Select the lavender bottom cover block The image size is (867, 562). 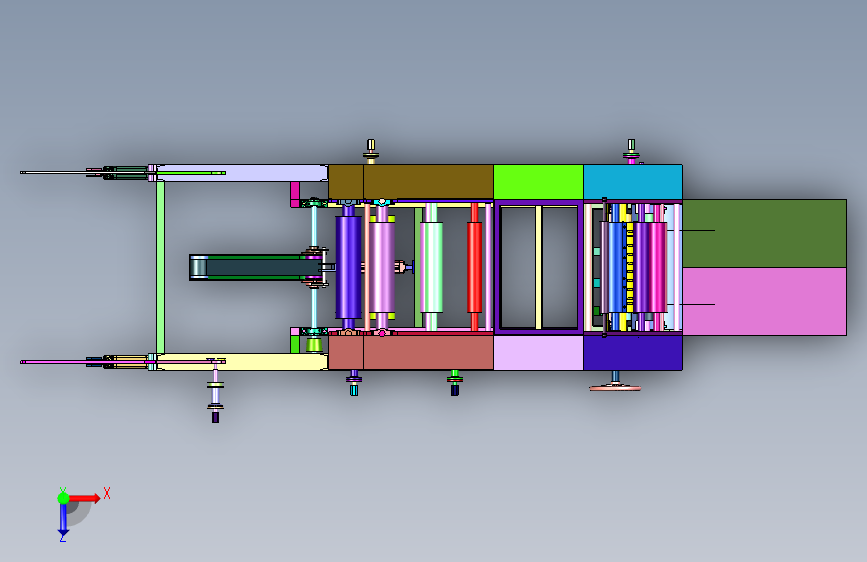click(538, 352)
